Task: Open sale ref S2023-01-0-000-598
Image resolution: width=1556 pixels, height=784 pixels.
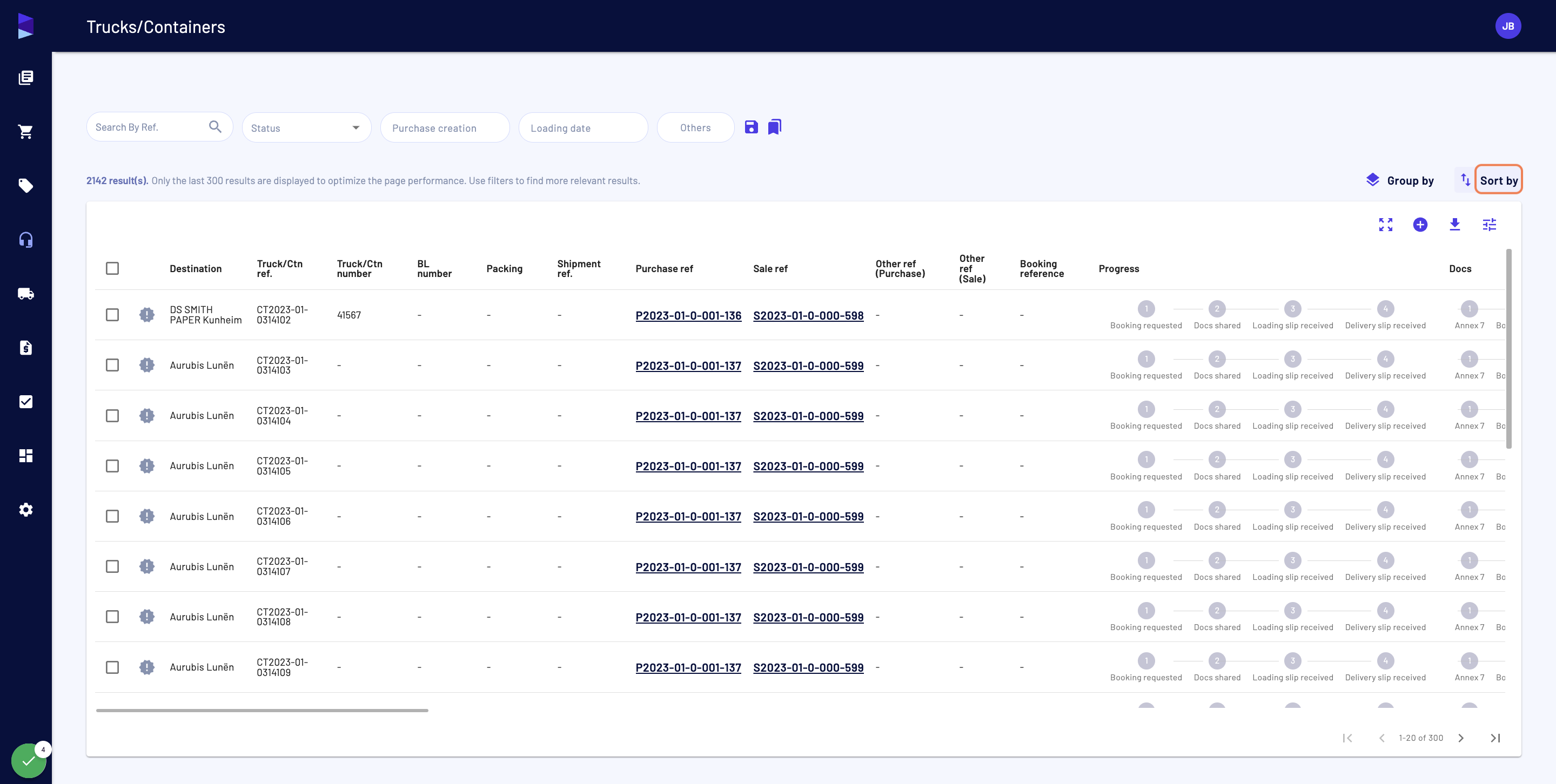Action: point(808,315)
